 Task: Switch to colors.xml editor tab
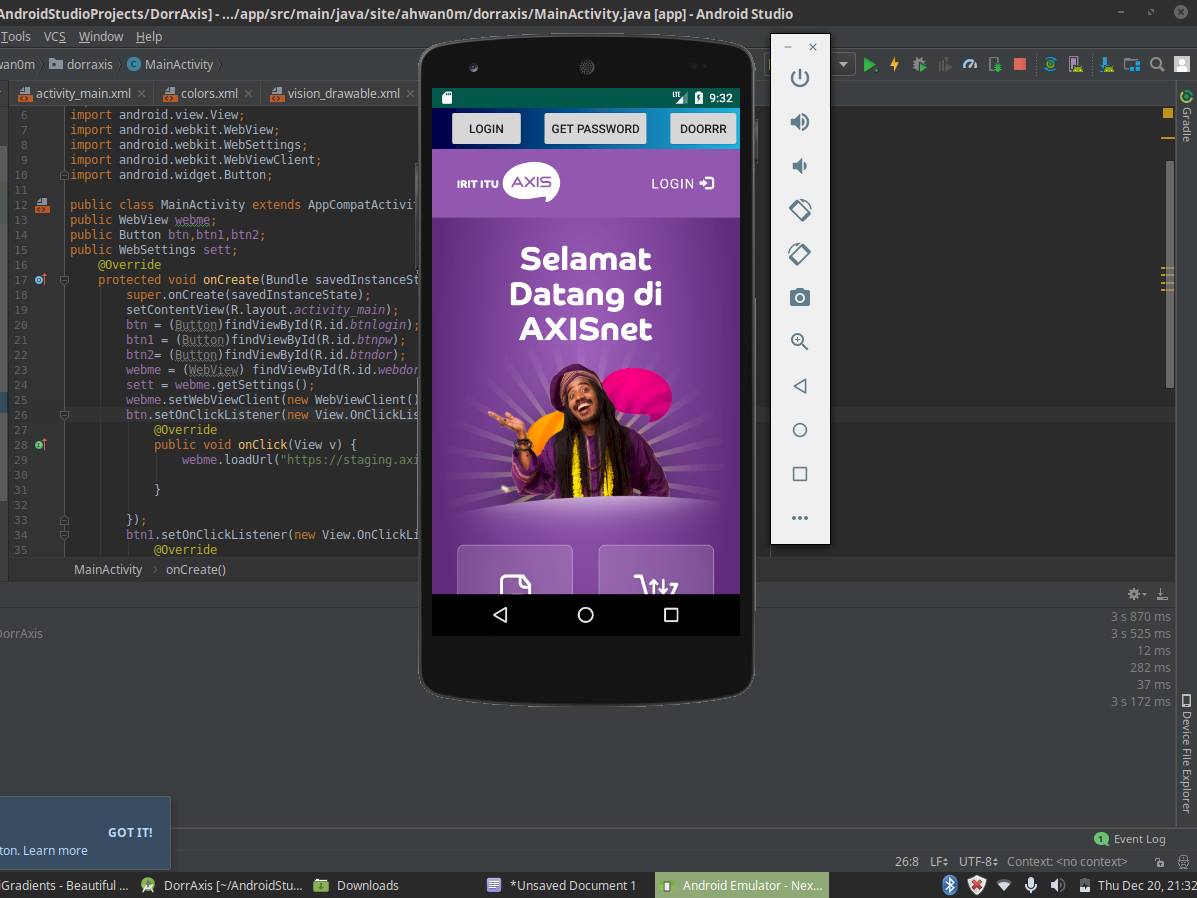coord(209,93)
